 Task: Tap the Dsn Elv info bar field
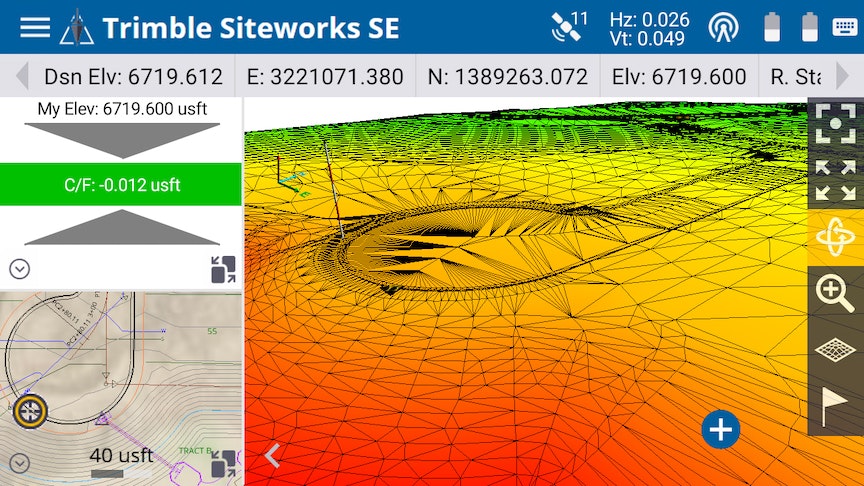pyautogui.click(x=132, y=77)
